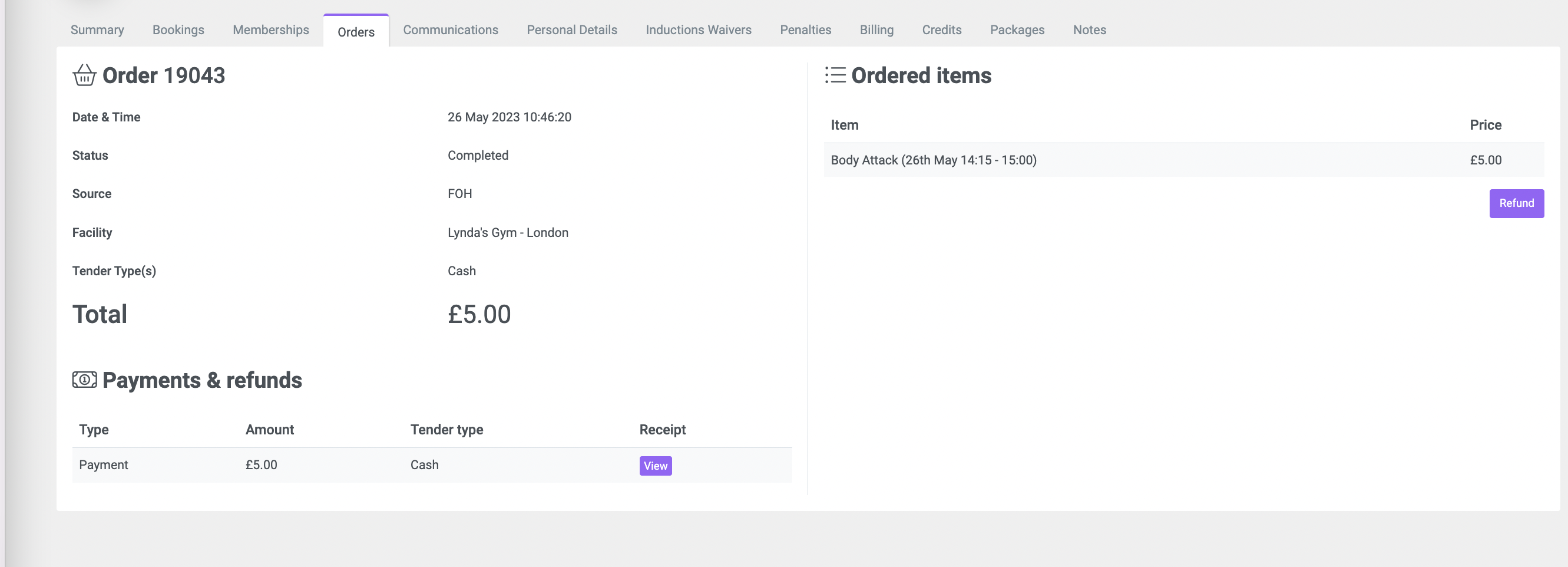This screenshot has height=567, width=1568.
Task: Click the Order 19043 heading
Action: pos(164,75)
